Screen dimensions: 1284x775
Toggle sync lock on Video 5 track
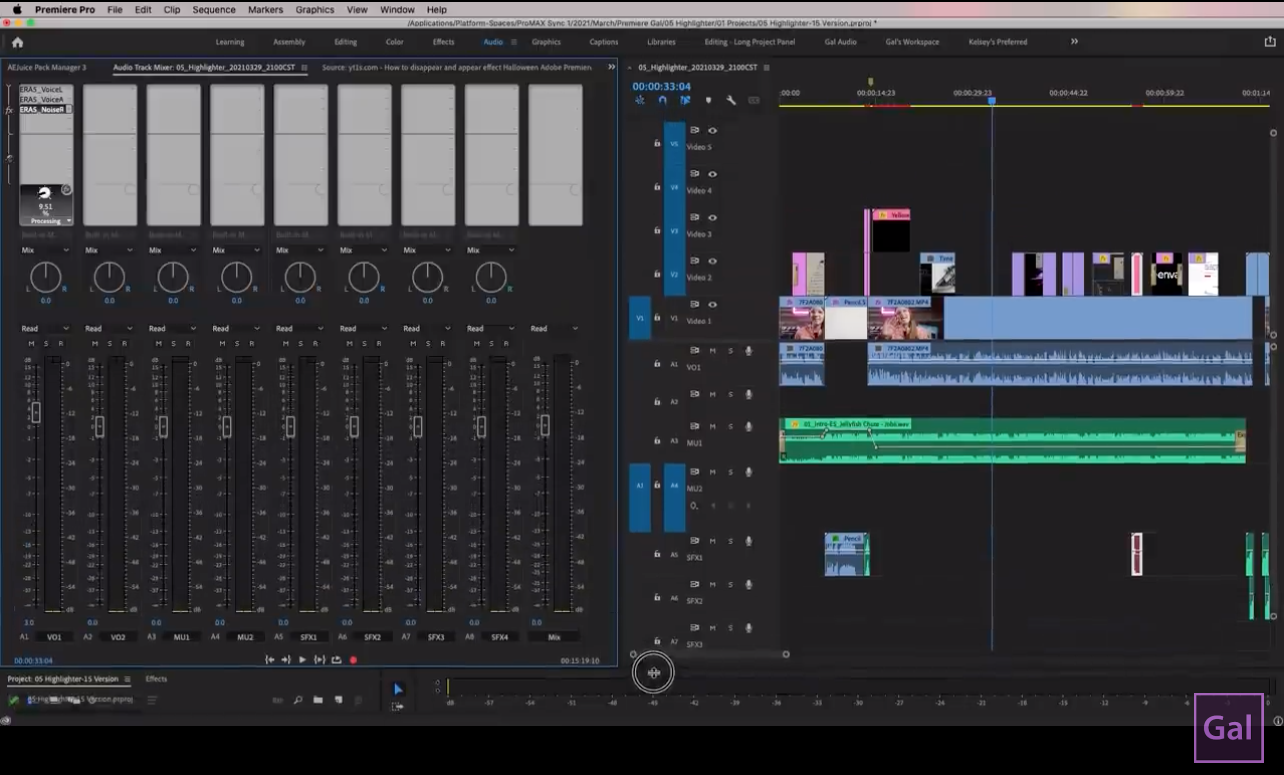click(695, 130)
